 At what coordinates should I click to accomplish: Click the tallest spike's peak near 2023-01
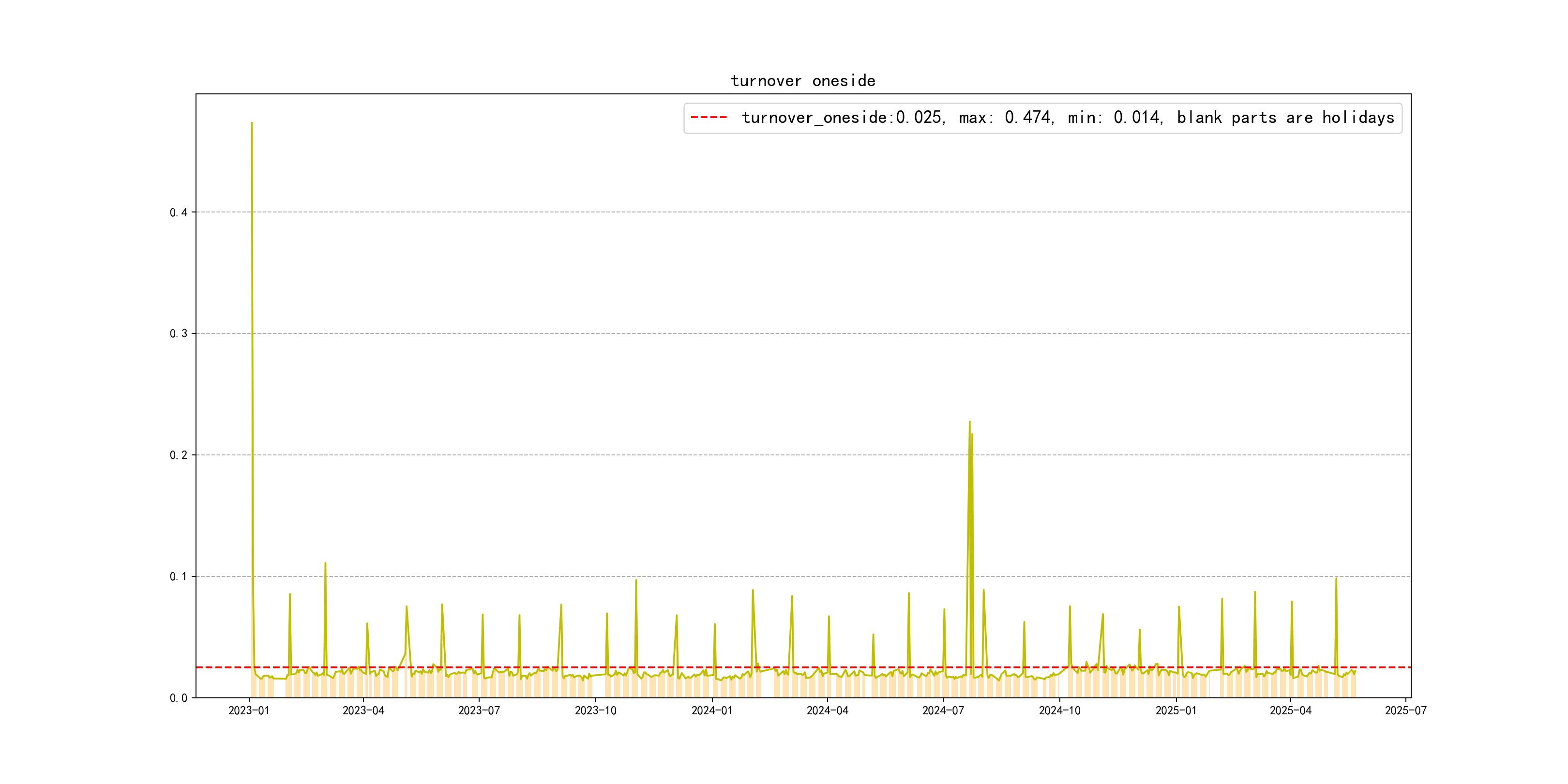[x=251, y=123]
